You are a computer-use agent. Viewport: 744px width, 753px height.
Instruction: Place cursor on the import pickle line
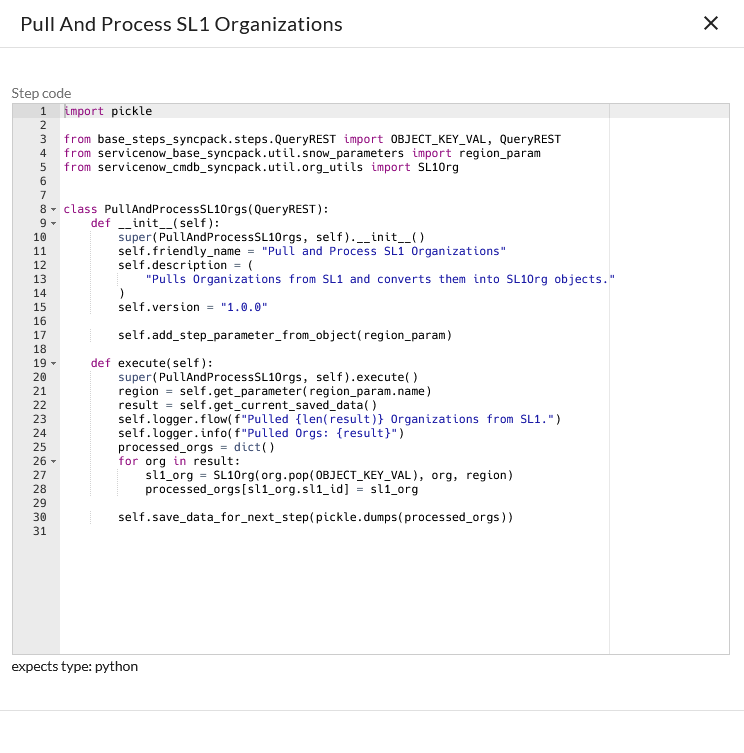108,111
